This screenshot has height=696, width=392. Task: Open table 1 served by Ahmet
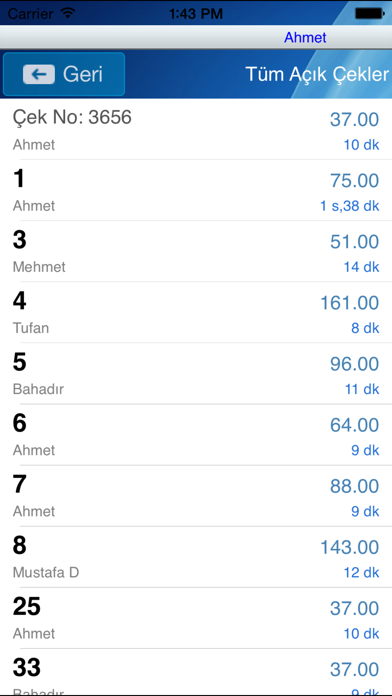coord(196,190)
